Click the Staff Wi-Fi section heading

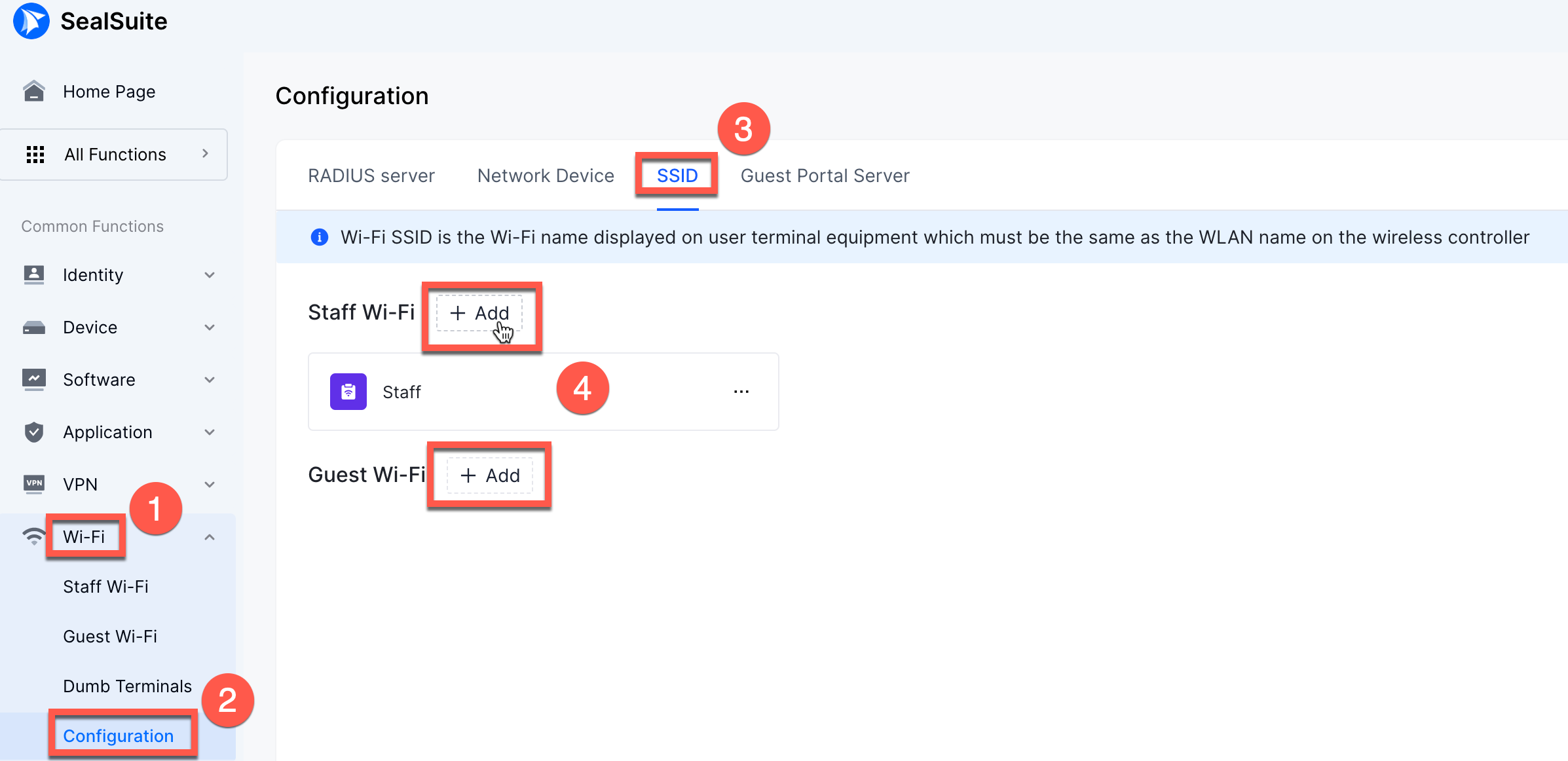(x=361, y=312)
